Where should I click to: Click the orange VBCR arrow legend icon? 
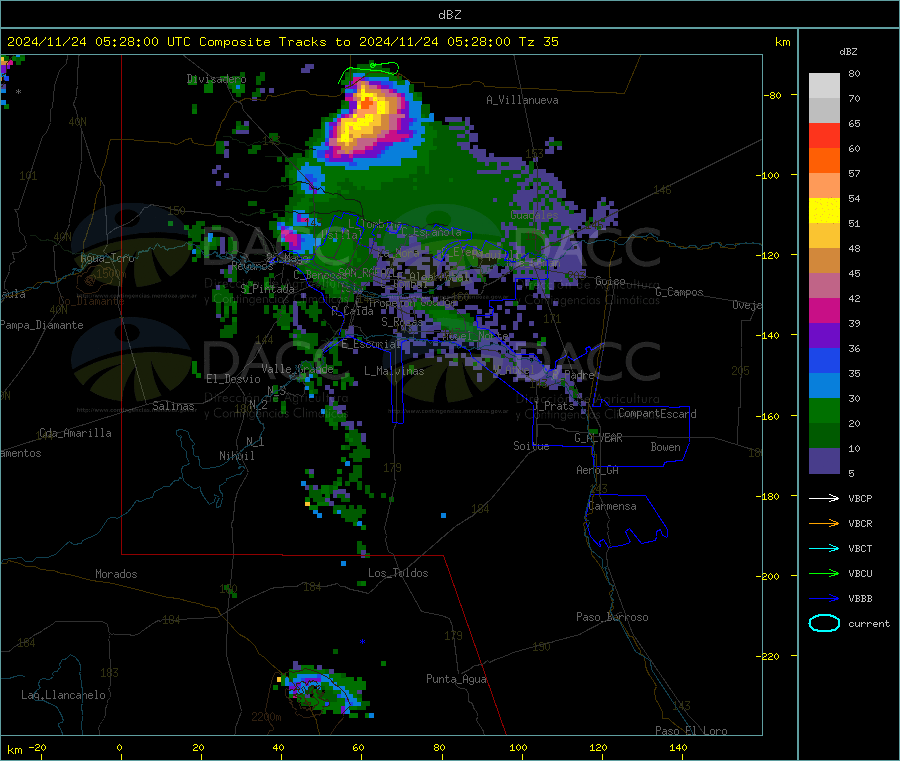[824, 523]
